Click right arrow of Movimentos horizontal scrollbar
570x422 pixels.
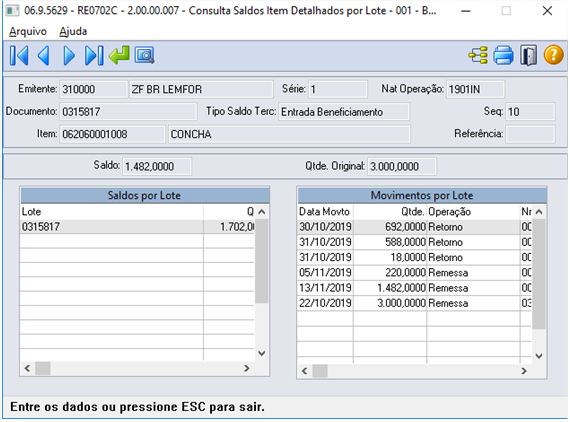pyautogui.click(x=524, y=371)
